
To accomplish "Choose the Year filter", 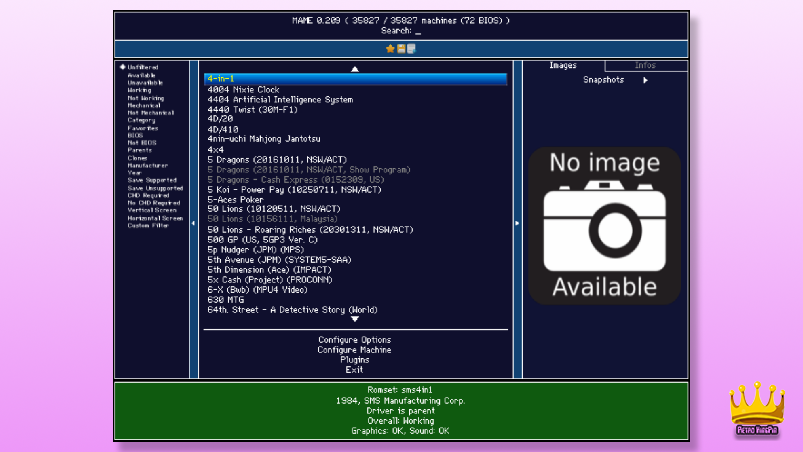I will click(135, 173).
